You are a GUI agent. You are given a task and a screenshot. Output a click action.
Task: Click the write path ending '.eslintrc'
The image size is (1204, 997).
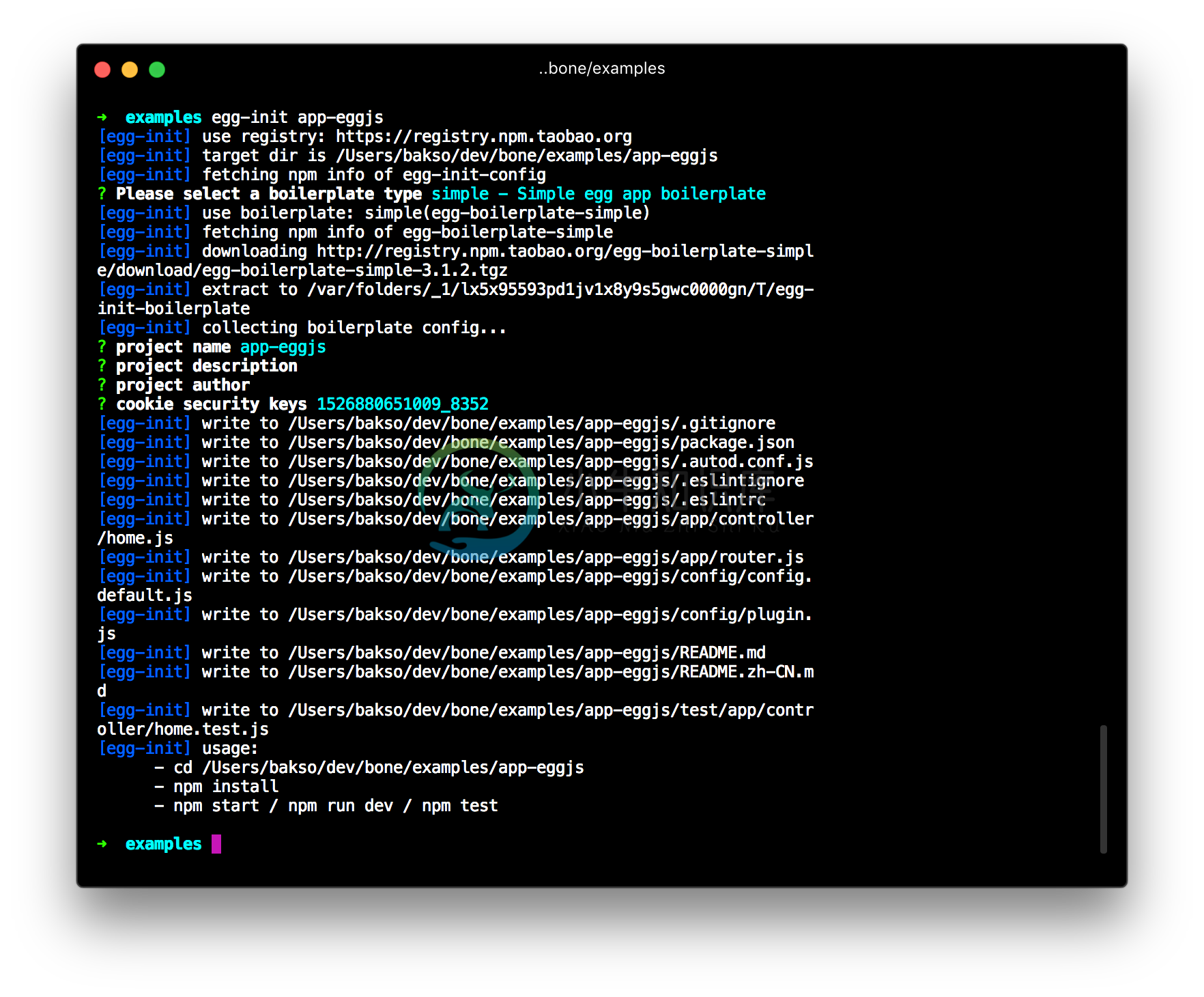click(x=527, y=500)
